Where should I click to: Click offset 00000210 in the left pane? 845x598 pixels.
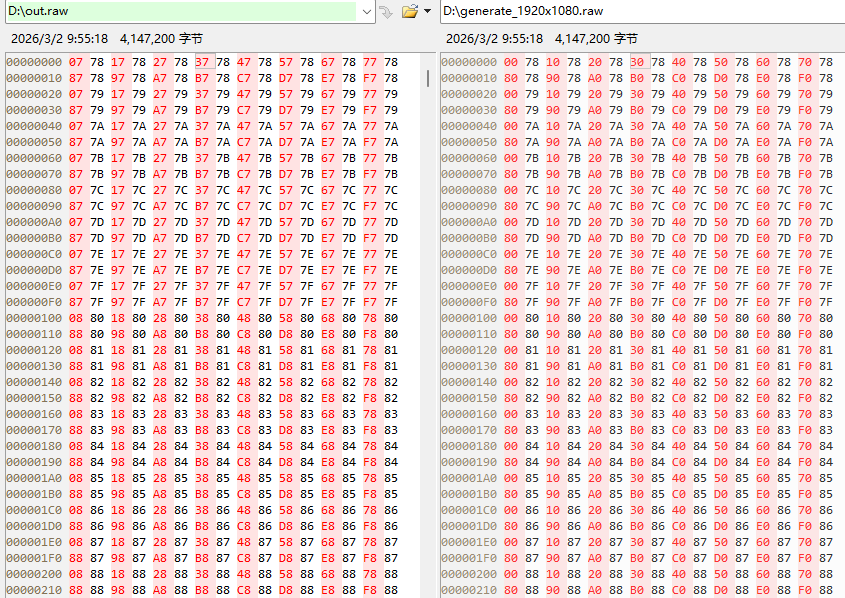tap(33, 590)
